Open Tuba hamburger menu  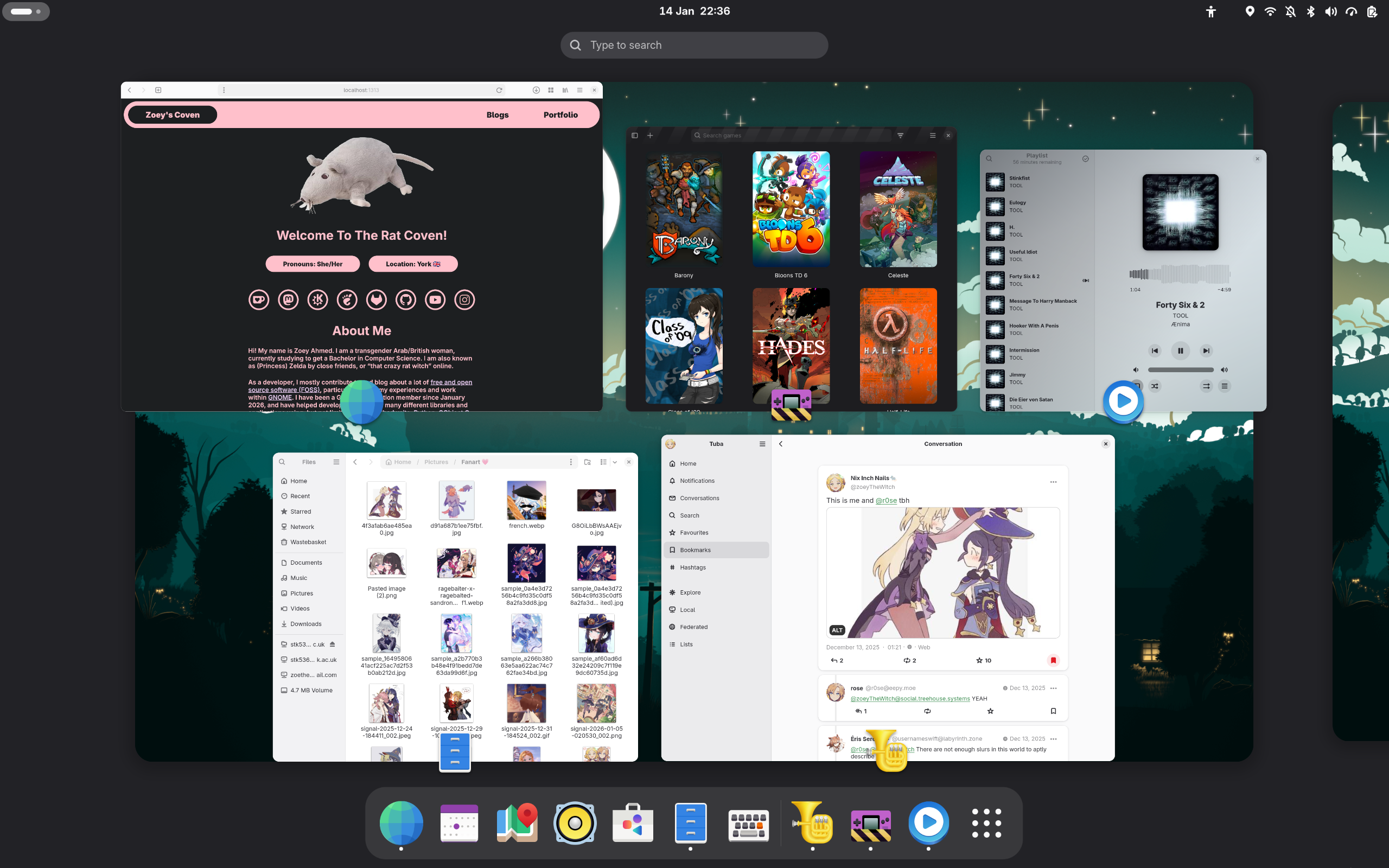tap(762, 444)
